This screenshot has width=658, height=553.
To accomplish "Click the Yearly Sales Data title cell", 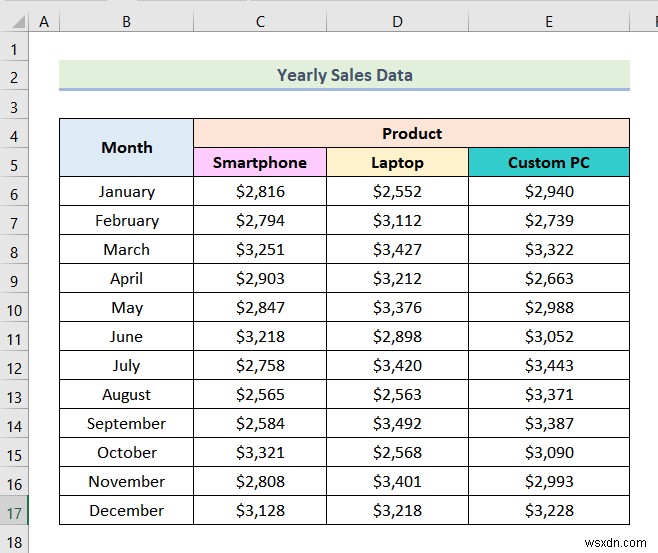I will click(x=344, y=75).
